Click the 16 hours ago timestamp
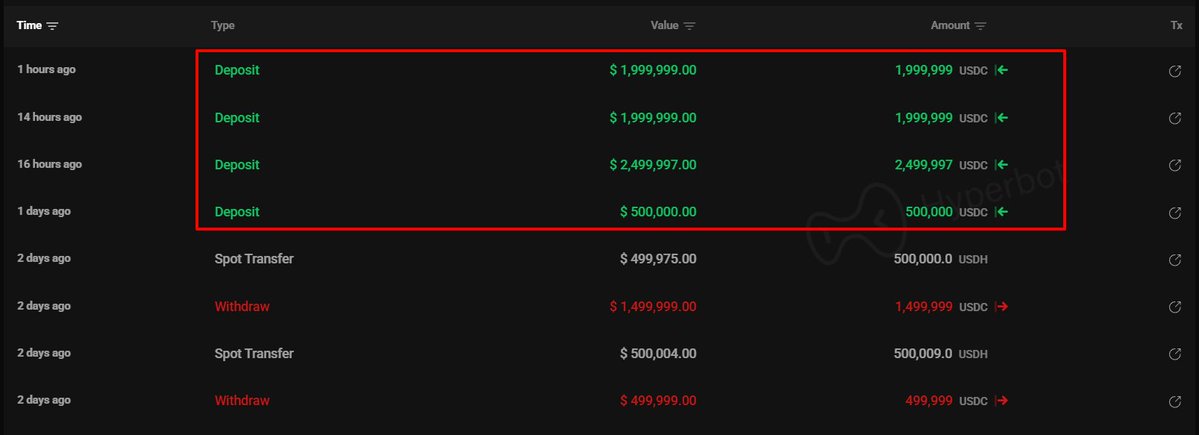This screenshot has width=1199, height=435. tap(50, 164)
